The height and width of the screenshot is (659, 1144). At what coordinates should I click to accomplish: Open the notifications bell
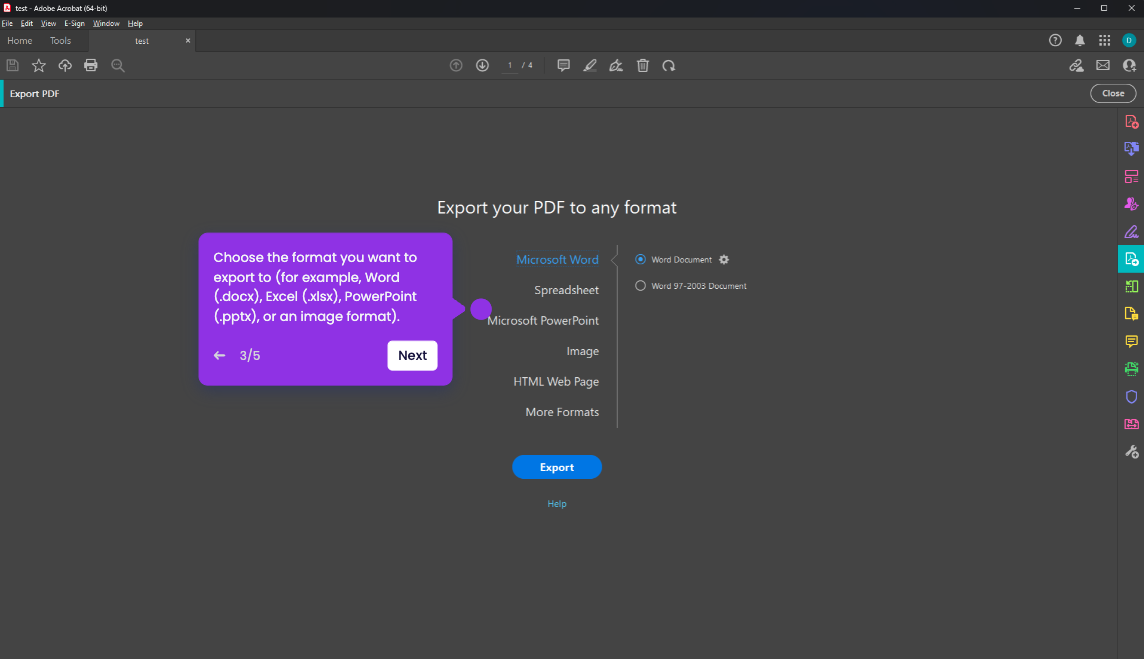click(x=1080, y=40)
